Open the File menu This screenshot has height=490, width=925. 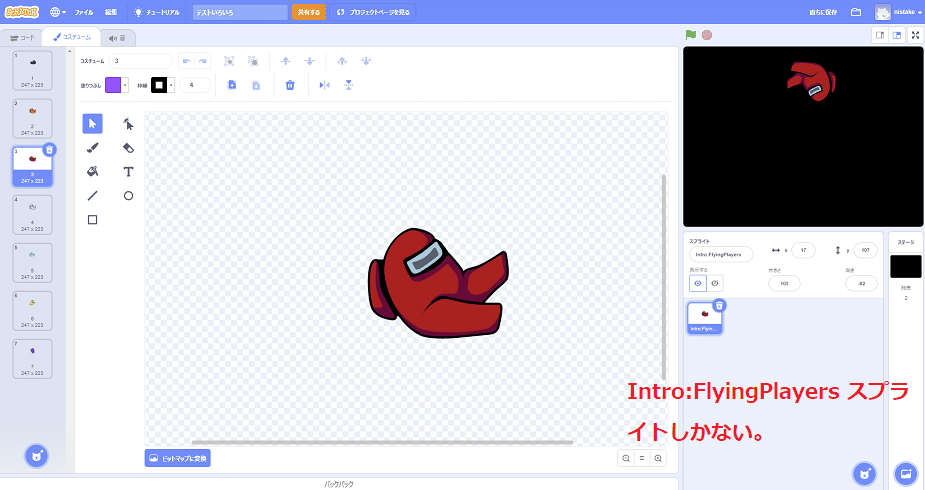[x=84, y=12]
